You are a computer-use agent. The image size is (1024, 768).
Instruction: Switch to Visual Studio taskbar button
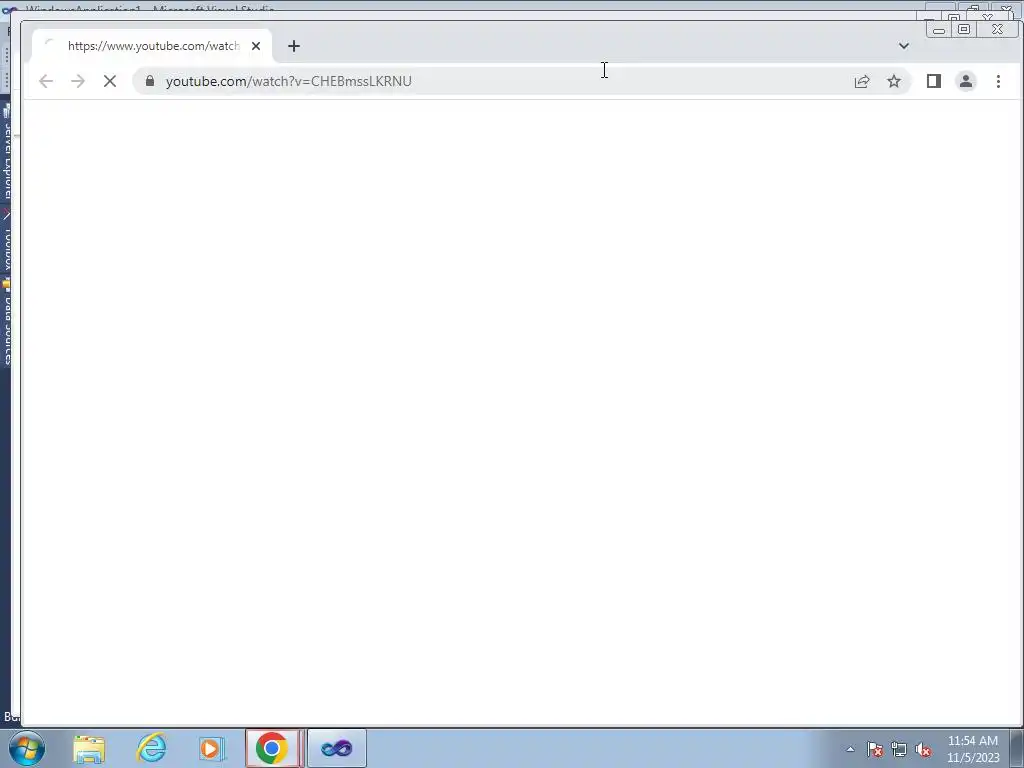tap(337, 748)
